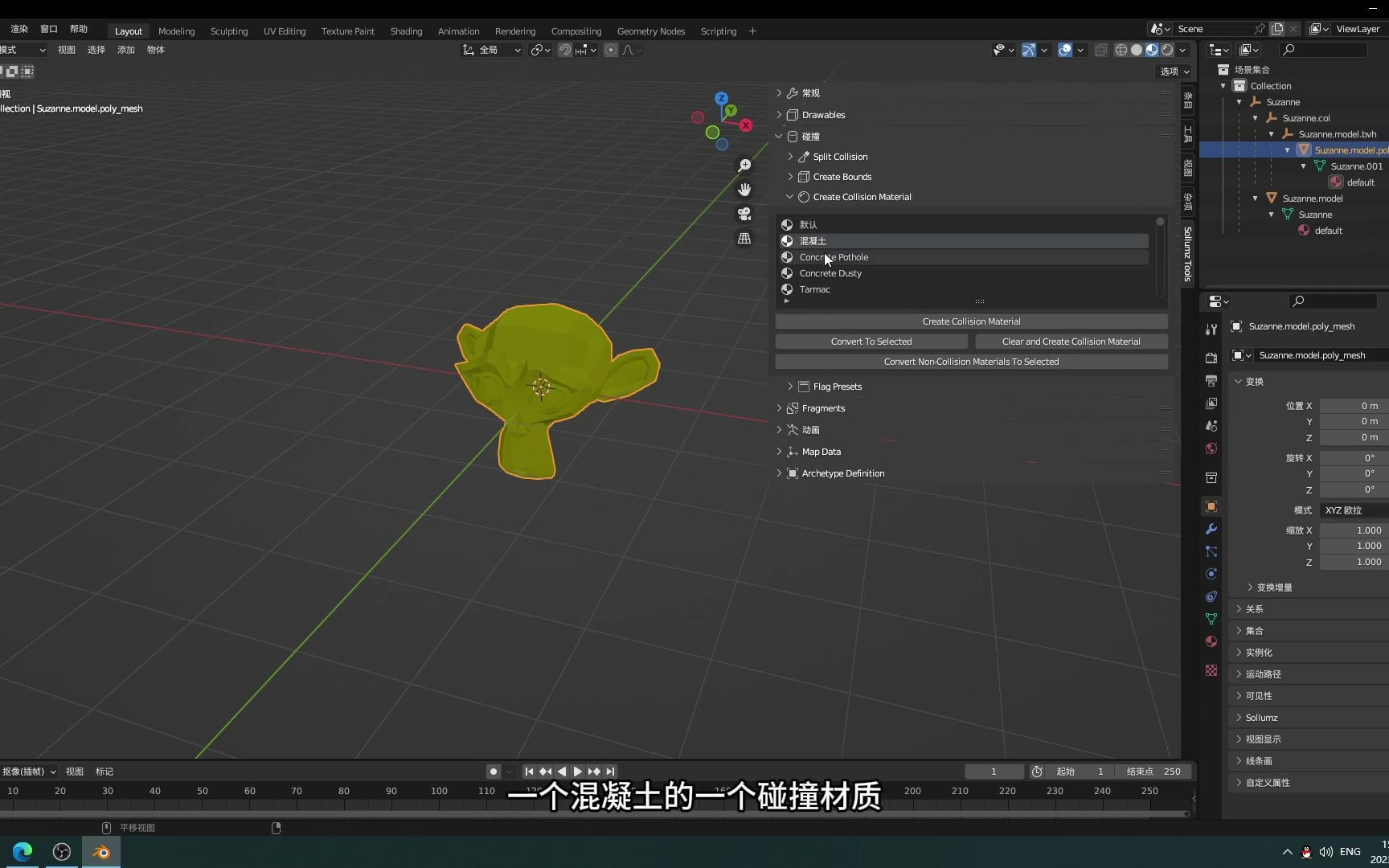
Task: Click the Create Collision Material button
Action: click(971, 321)
